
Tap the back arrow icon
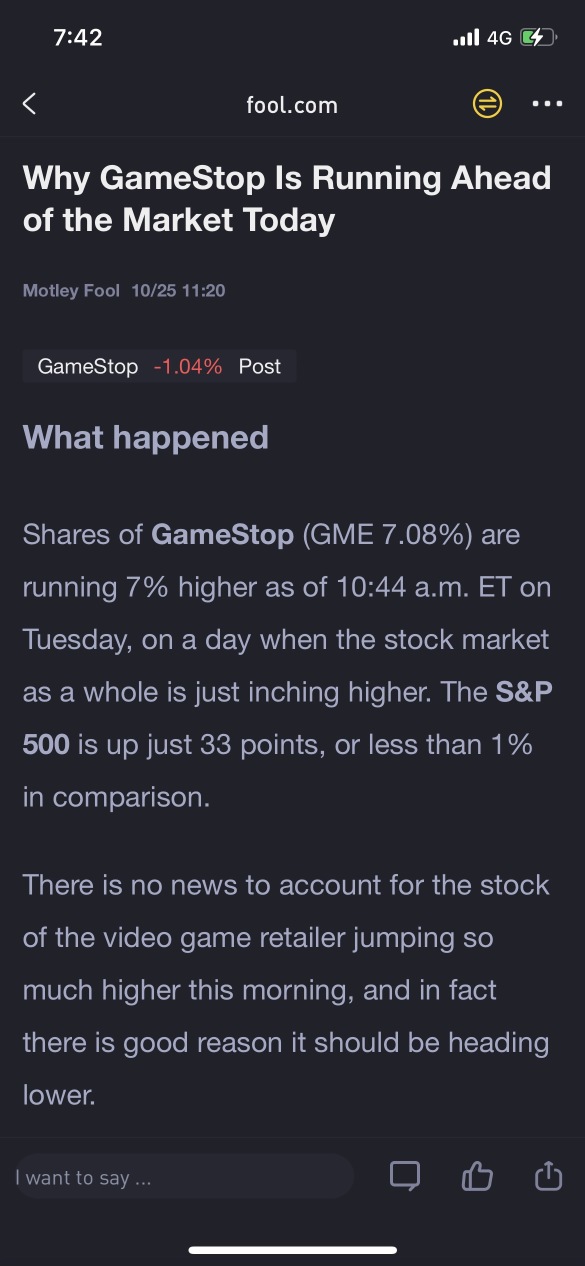coord(29,104)
